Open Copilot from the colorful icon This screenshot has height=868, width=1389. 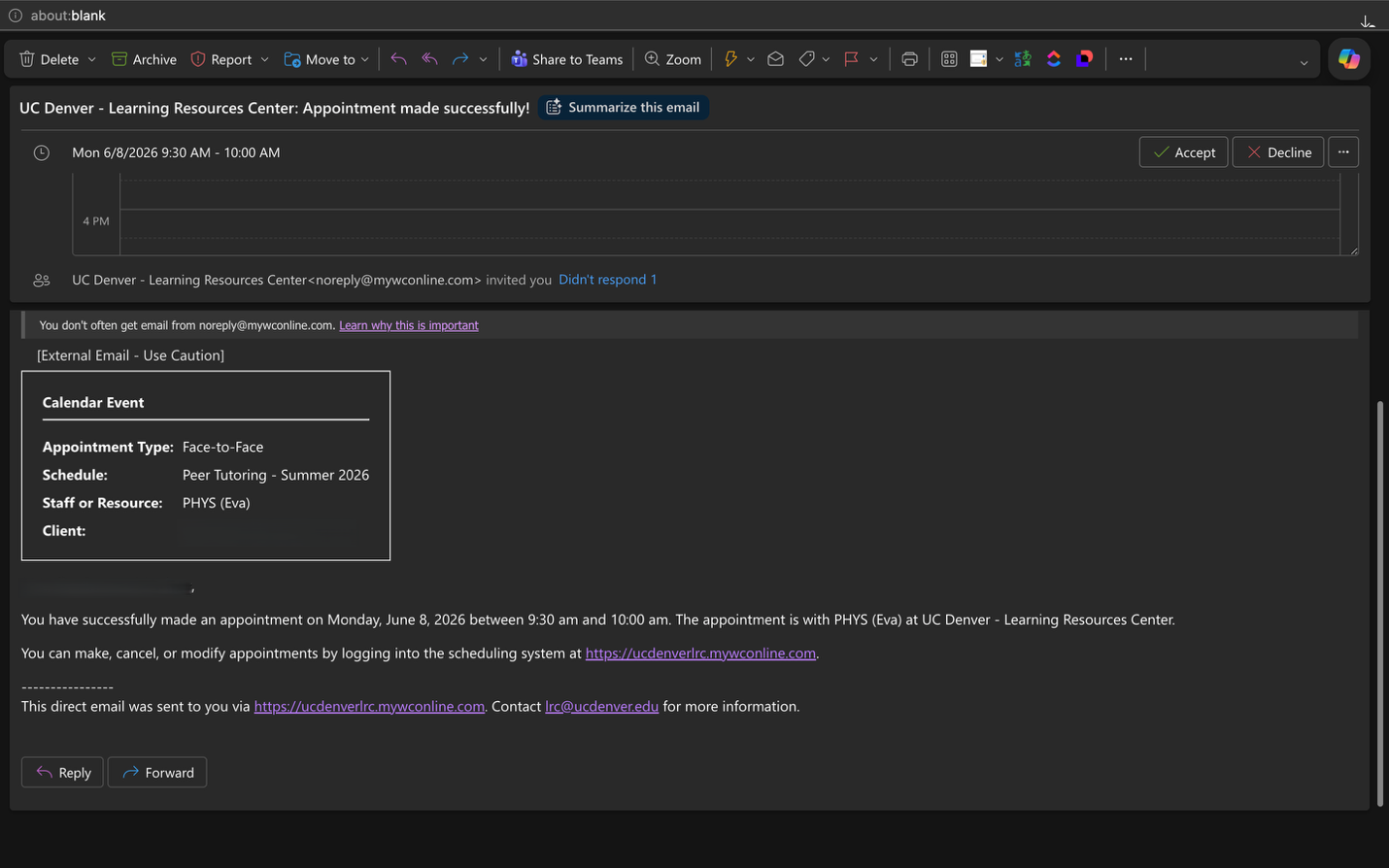click(x=1349, y=59)
